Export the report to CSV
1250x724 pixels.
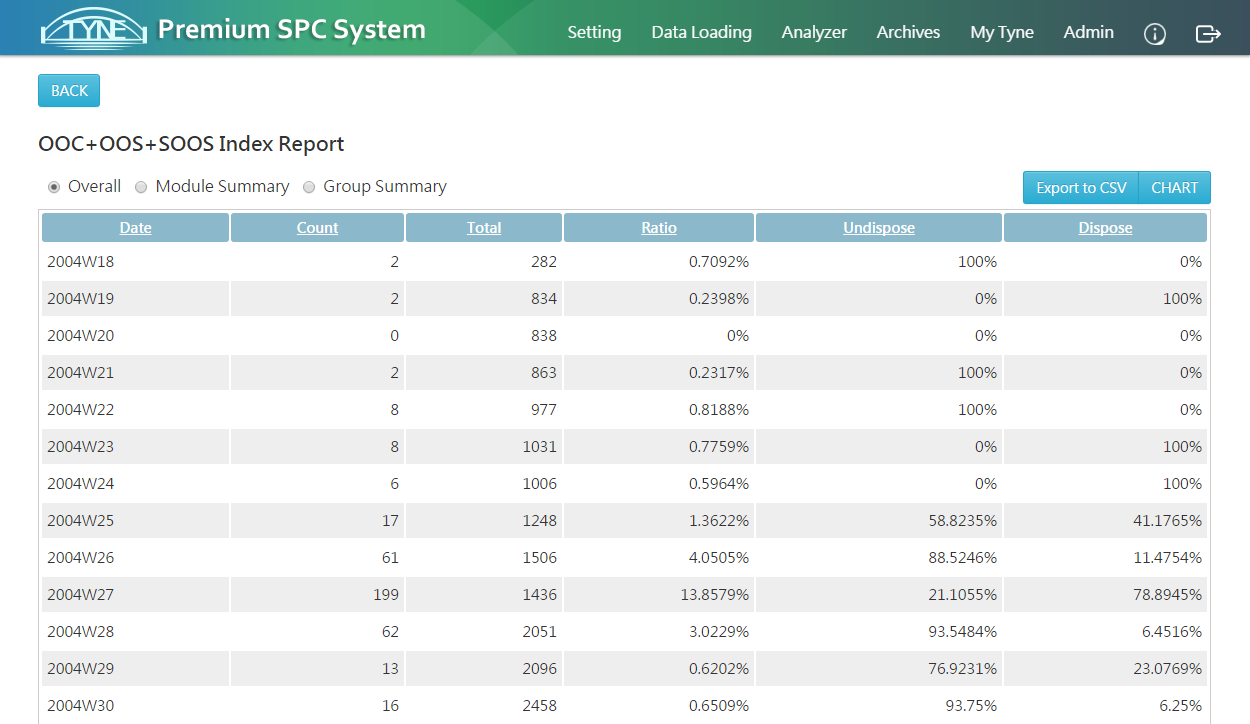(1080, 188)
